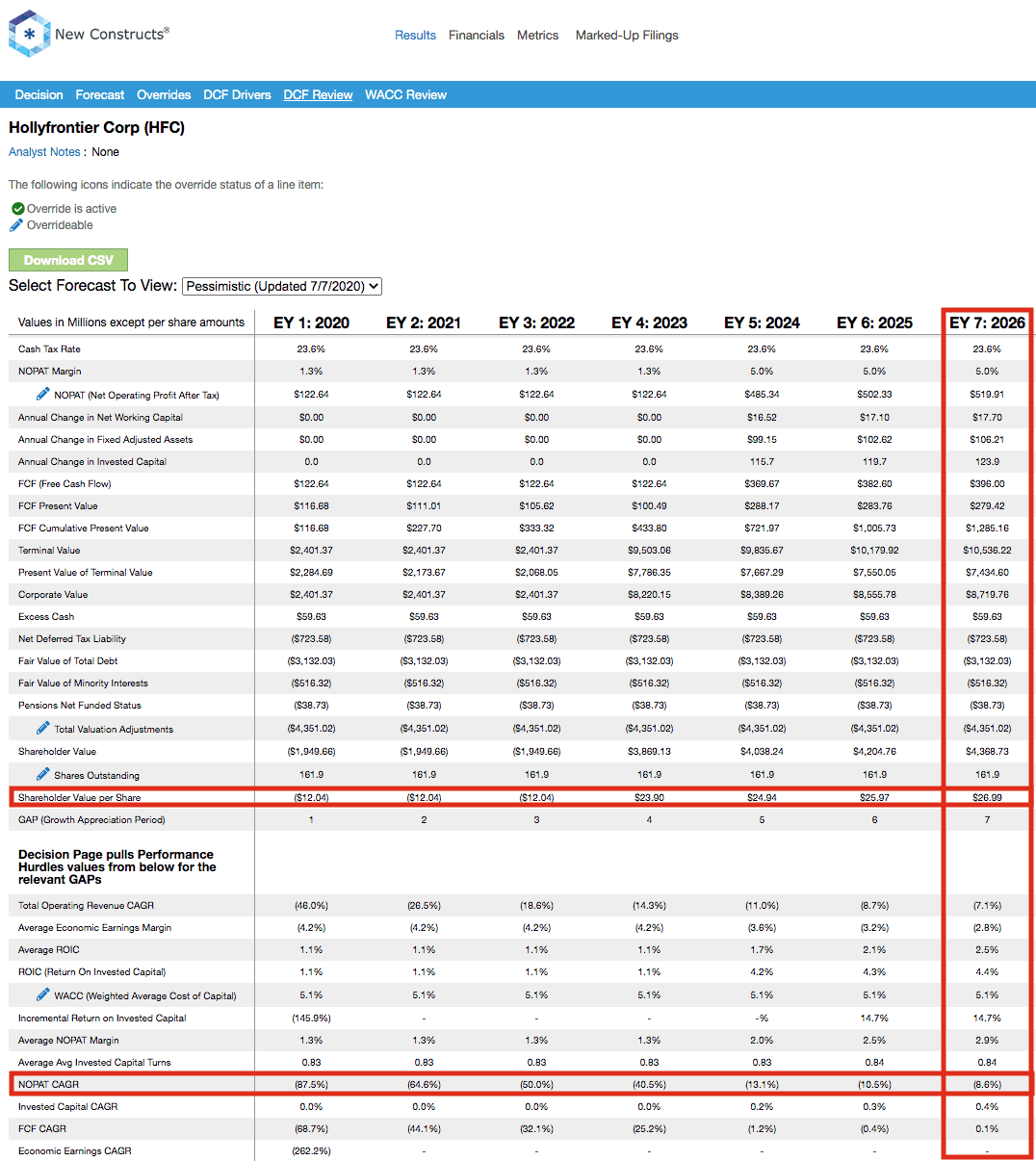The image size is (1036, 1161).
Task: Switch to the DCF Drivers tab
Action: [x=237, y=94]
